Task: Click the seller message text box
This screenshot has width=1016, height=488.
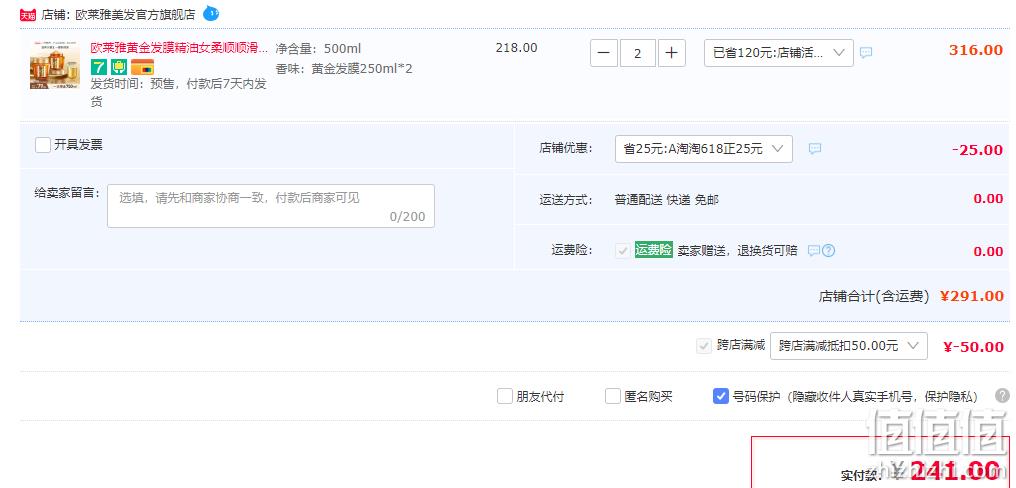Action: (271, 206)
